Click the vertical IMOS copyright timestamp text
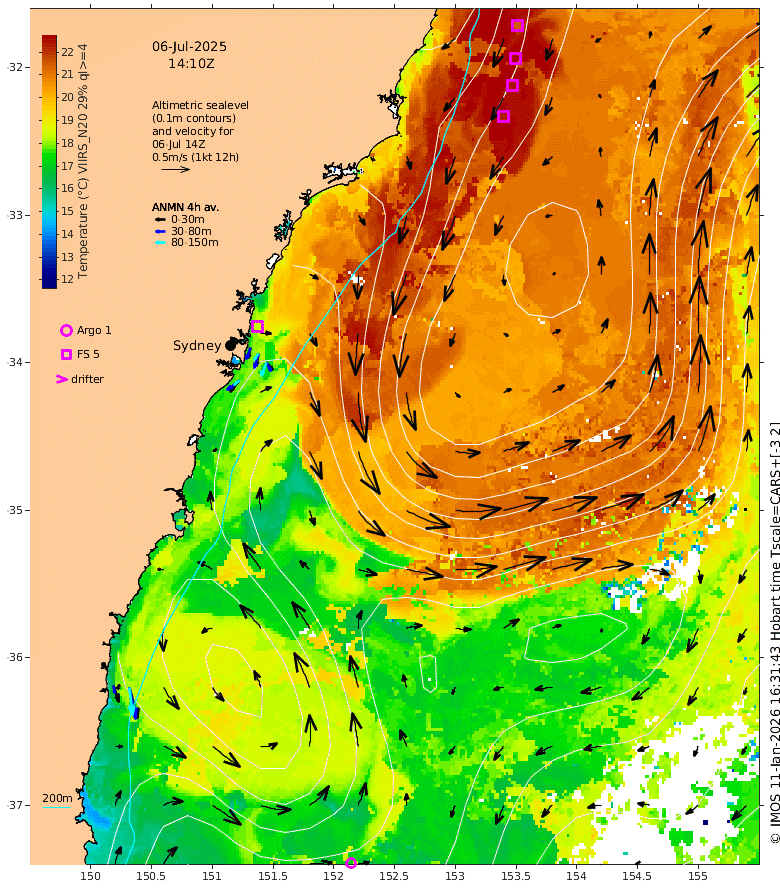The image size is (780, 890). (x=775, y=633)
